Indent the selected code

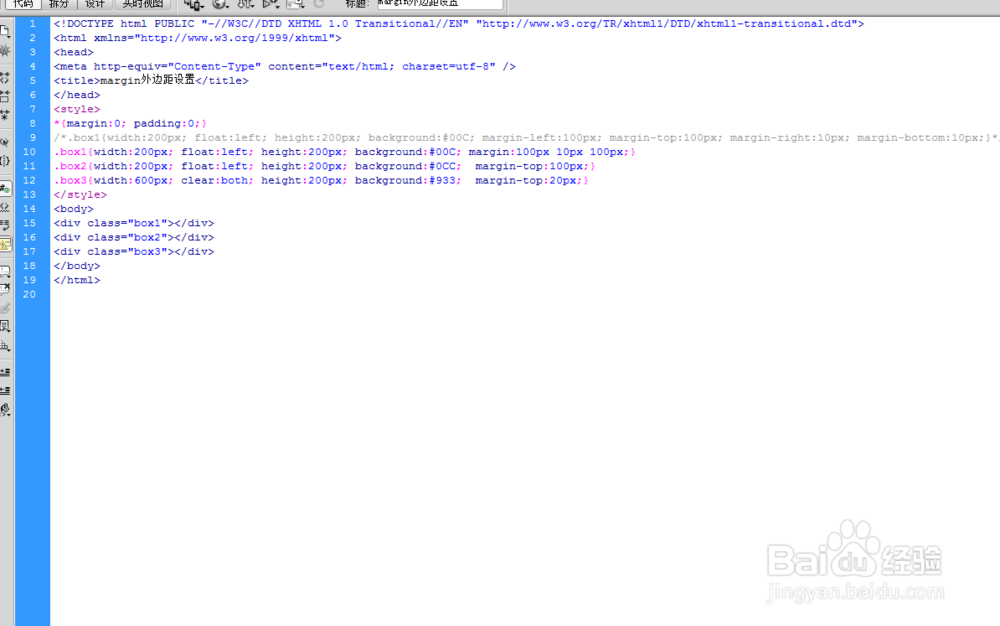click(x=5, y=372)
